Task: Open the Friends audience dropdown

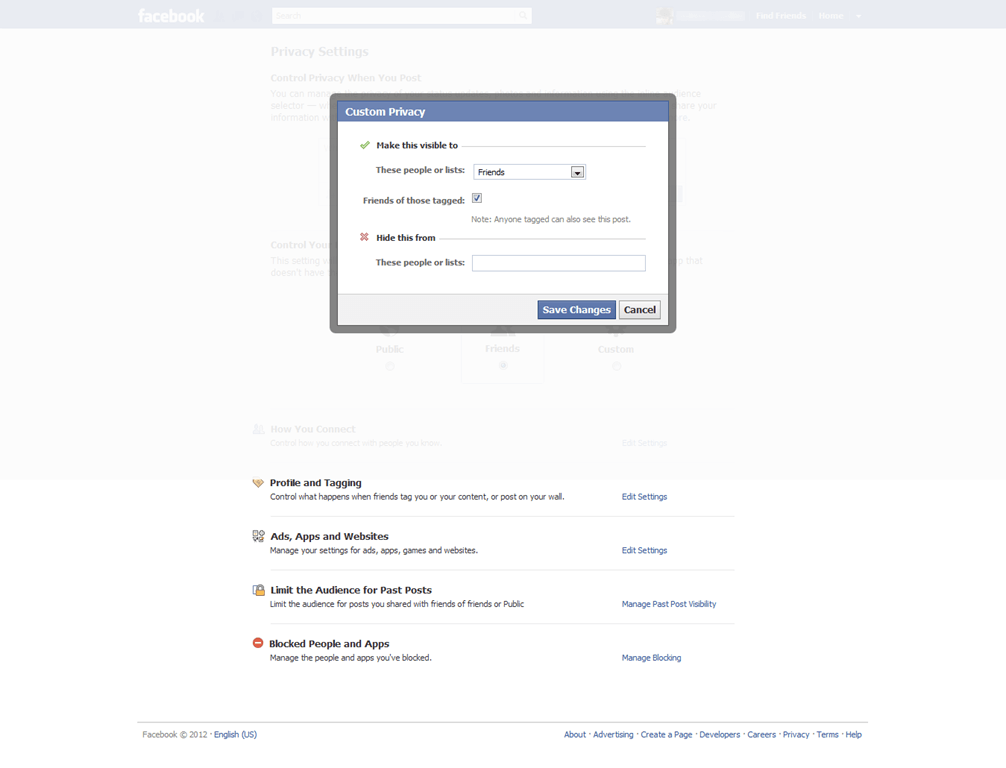Action: pos(529,172)
